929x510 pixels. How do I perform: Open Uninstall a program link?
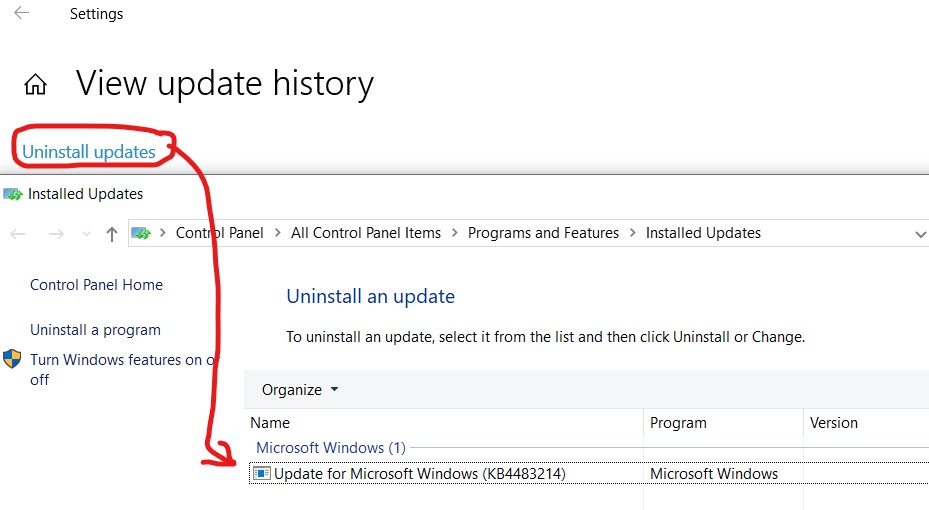coord(95,330)
